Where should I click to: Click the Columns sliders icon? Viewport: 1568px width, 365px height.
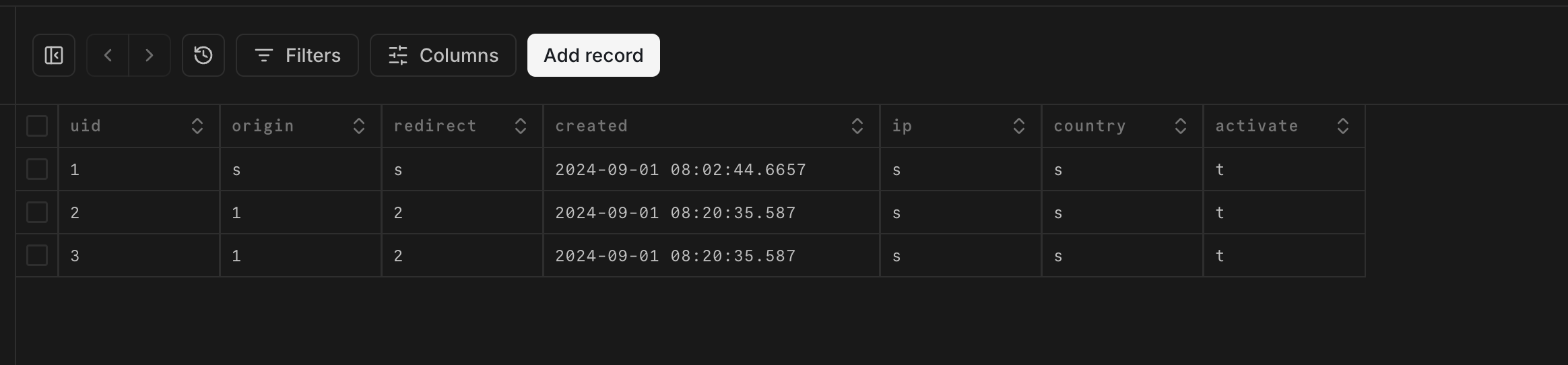pos(398,55)
